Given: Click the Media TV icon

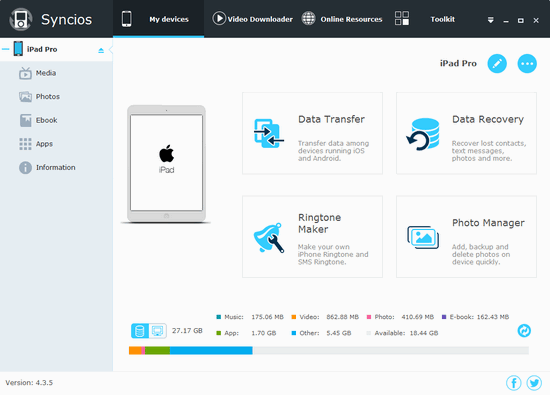Looking at the screenshot, I should tap(25, 73).
